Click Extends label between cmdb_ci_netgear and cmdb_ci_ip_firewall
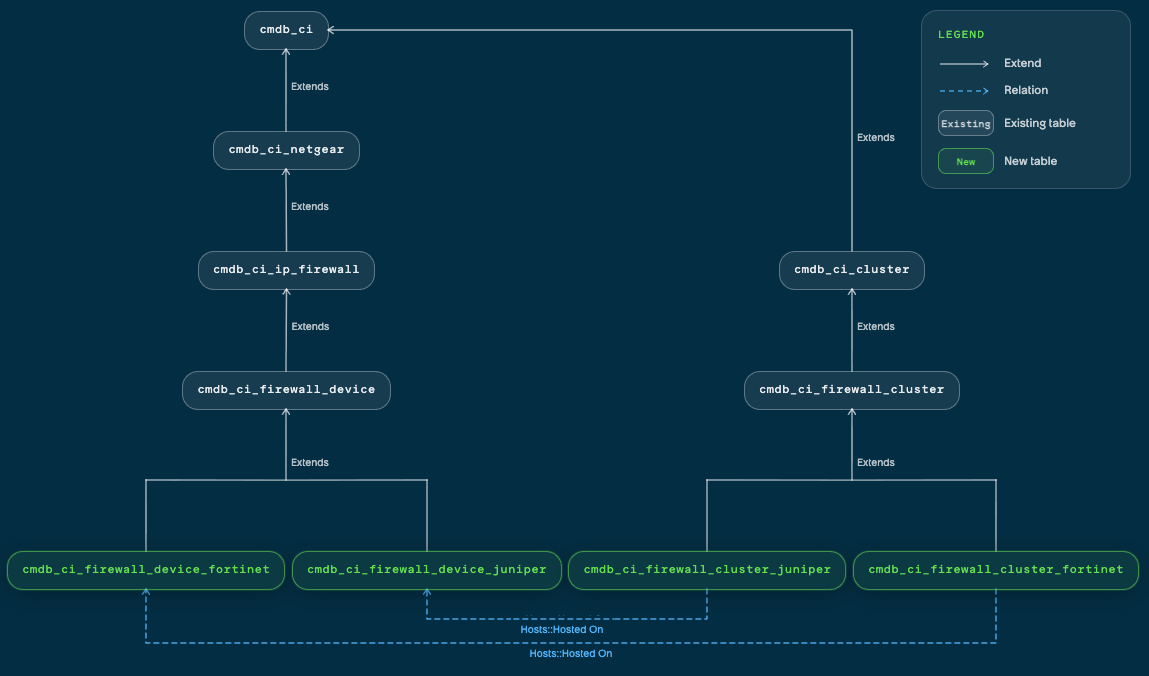The width and height of the screenshot is (1149, 676). [x=309, y=207]
